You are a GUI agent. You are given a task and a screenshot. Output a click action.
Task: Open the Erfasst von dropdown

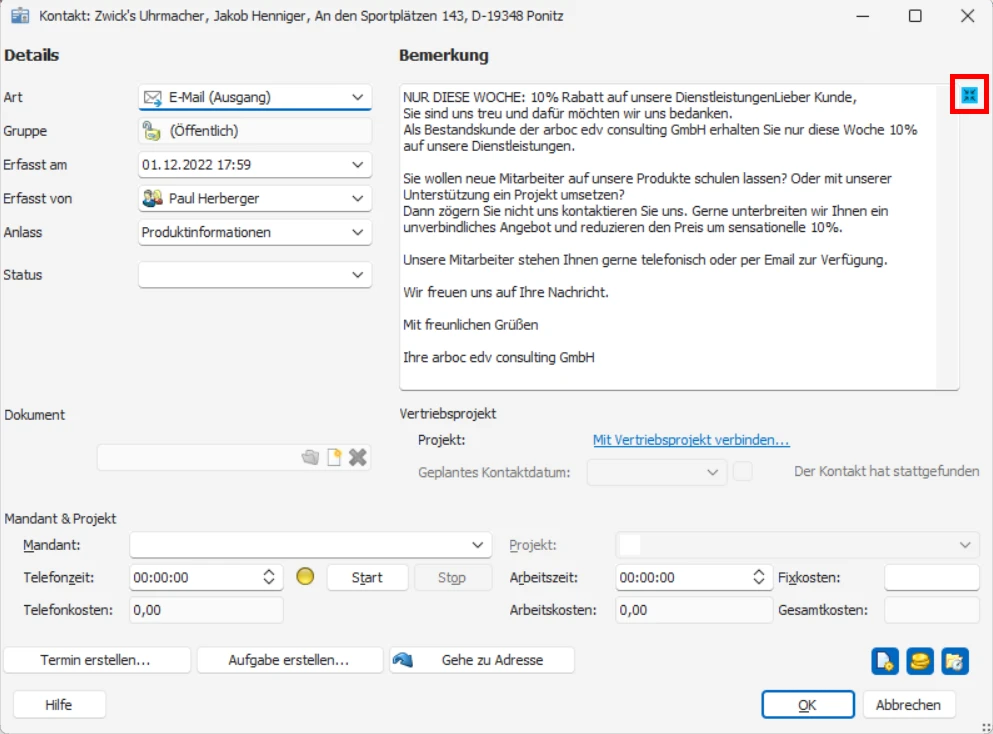pyautogui.click(x=358, y=198)
